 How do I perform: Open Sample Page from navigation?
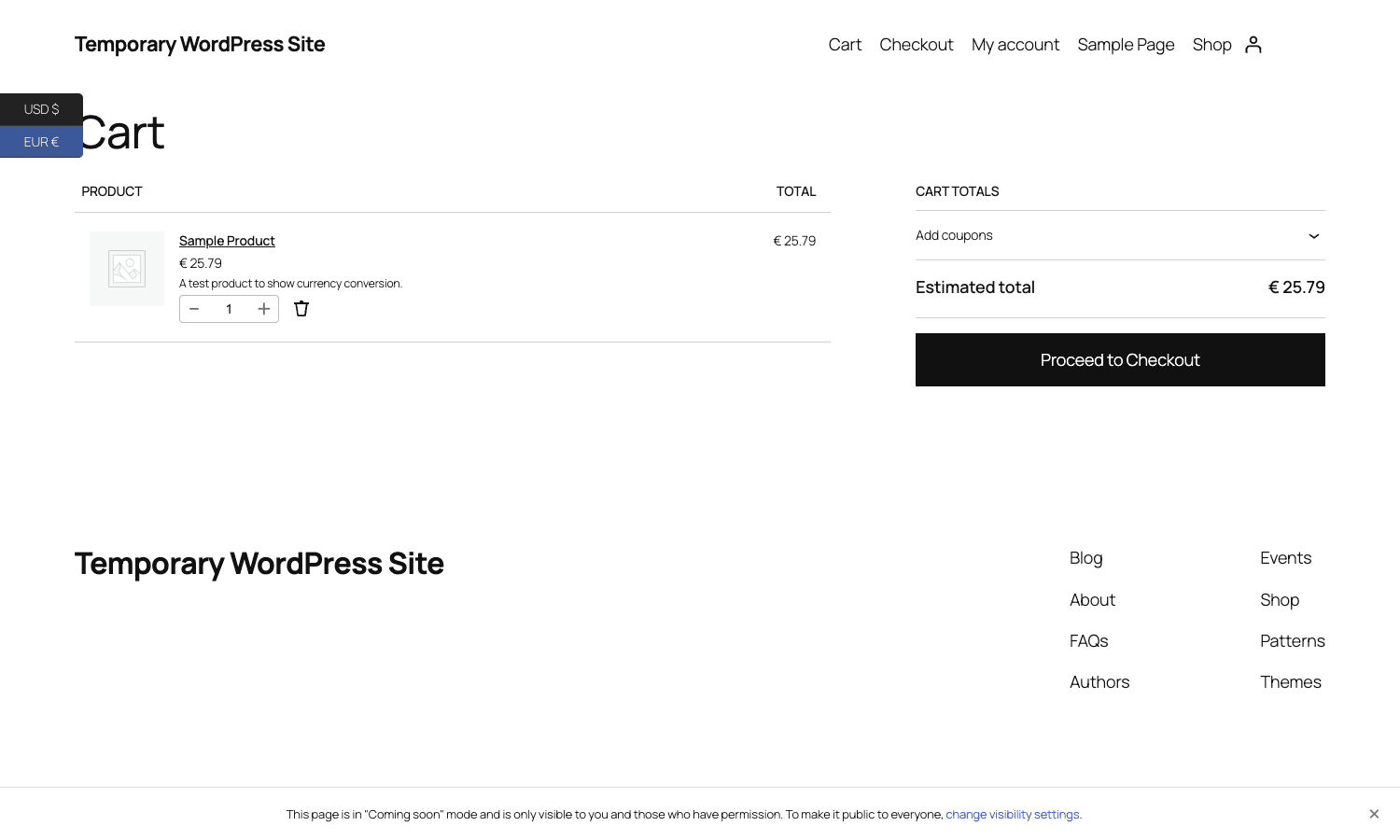pos(1126,45)
